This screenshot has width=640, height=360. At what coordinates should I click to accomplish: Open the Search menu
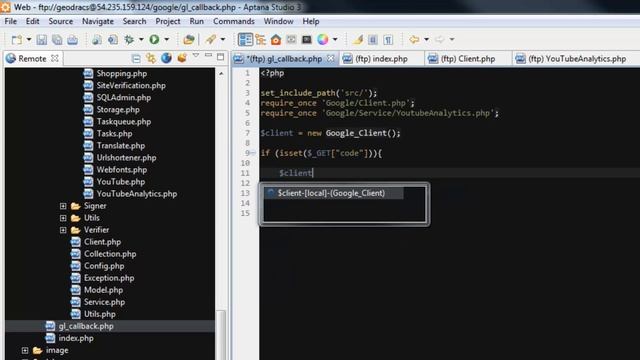click(134, 21)
